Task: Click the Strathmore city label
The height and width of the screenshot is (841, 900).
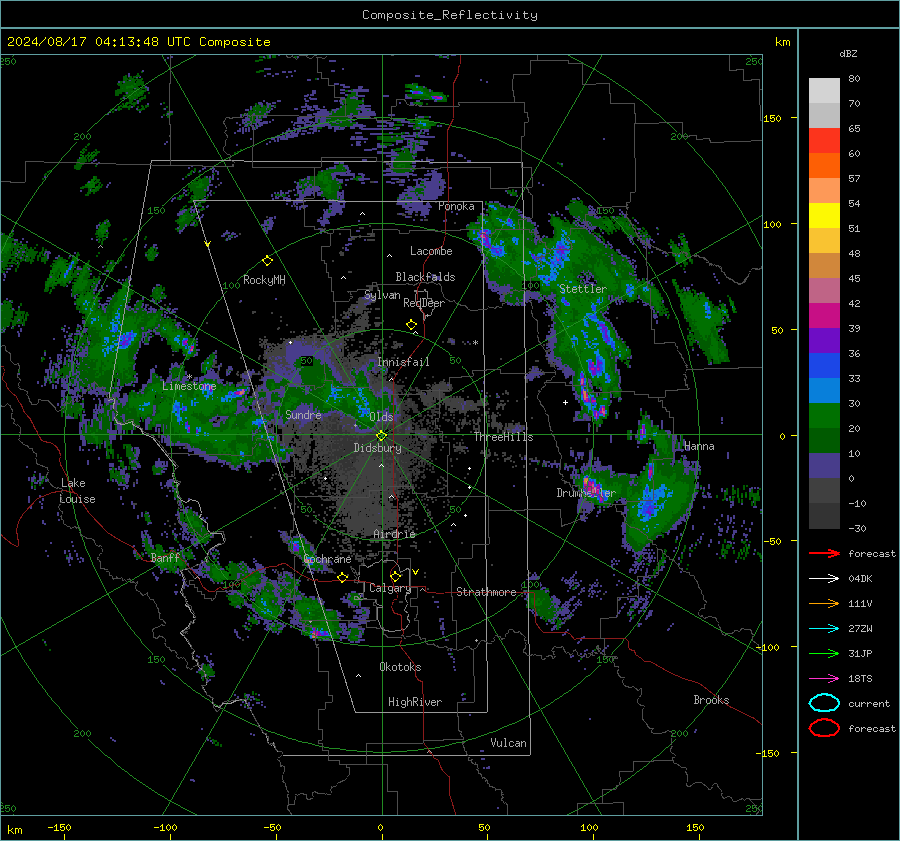Action: pyautogui.click(x=486, y=592)
